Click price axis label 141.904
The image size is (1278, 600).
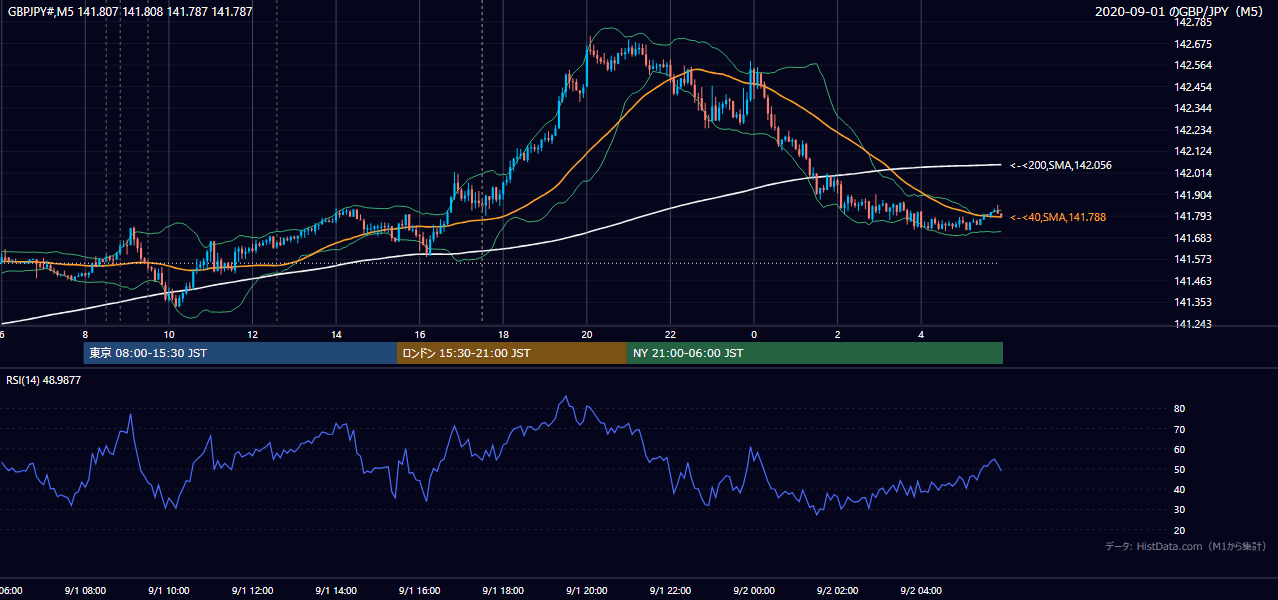pos(1193,195)
